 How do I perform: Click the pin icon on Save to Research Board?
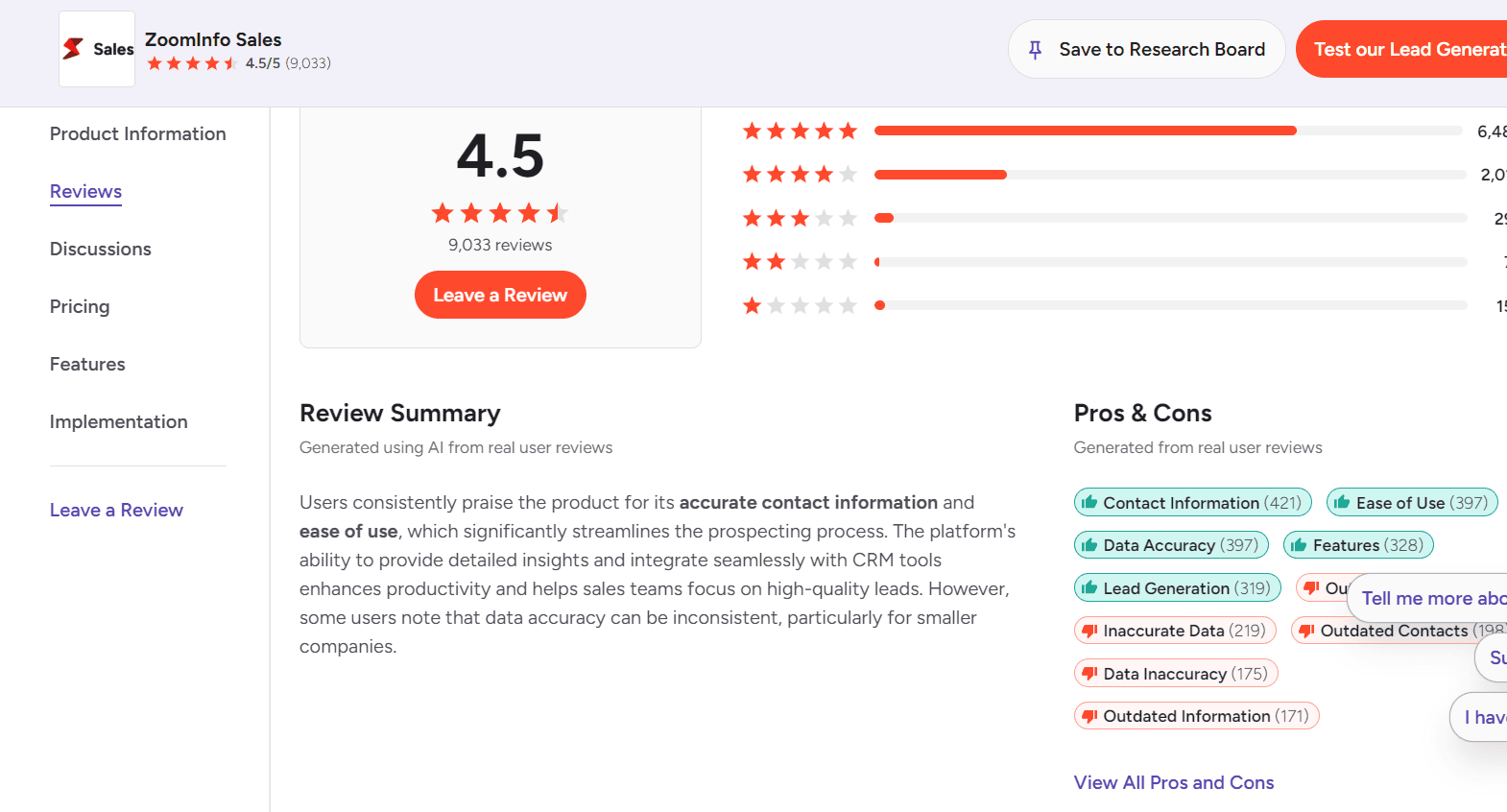coord(1036,49)
